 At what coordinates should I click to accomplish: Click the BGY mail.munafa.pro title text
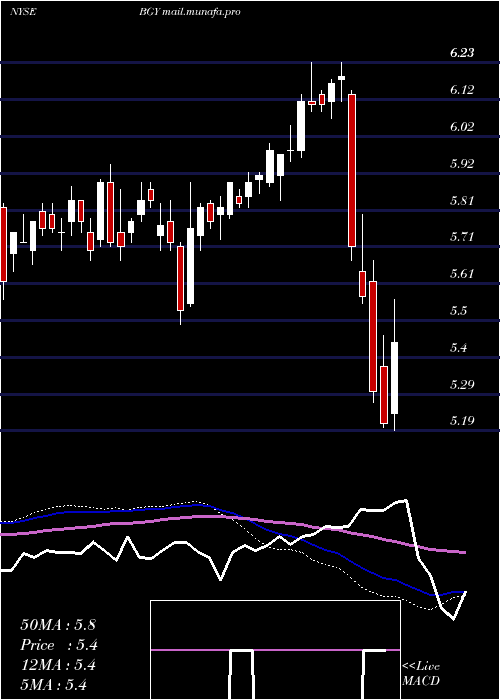pyautogui.click(x=189, y=12)
